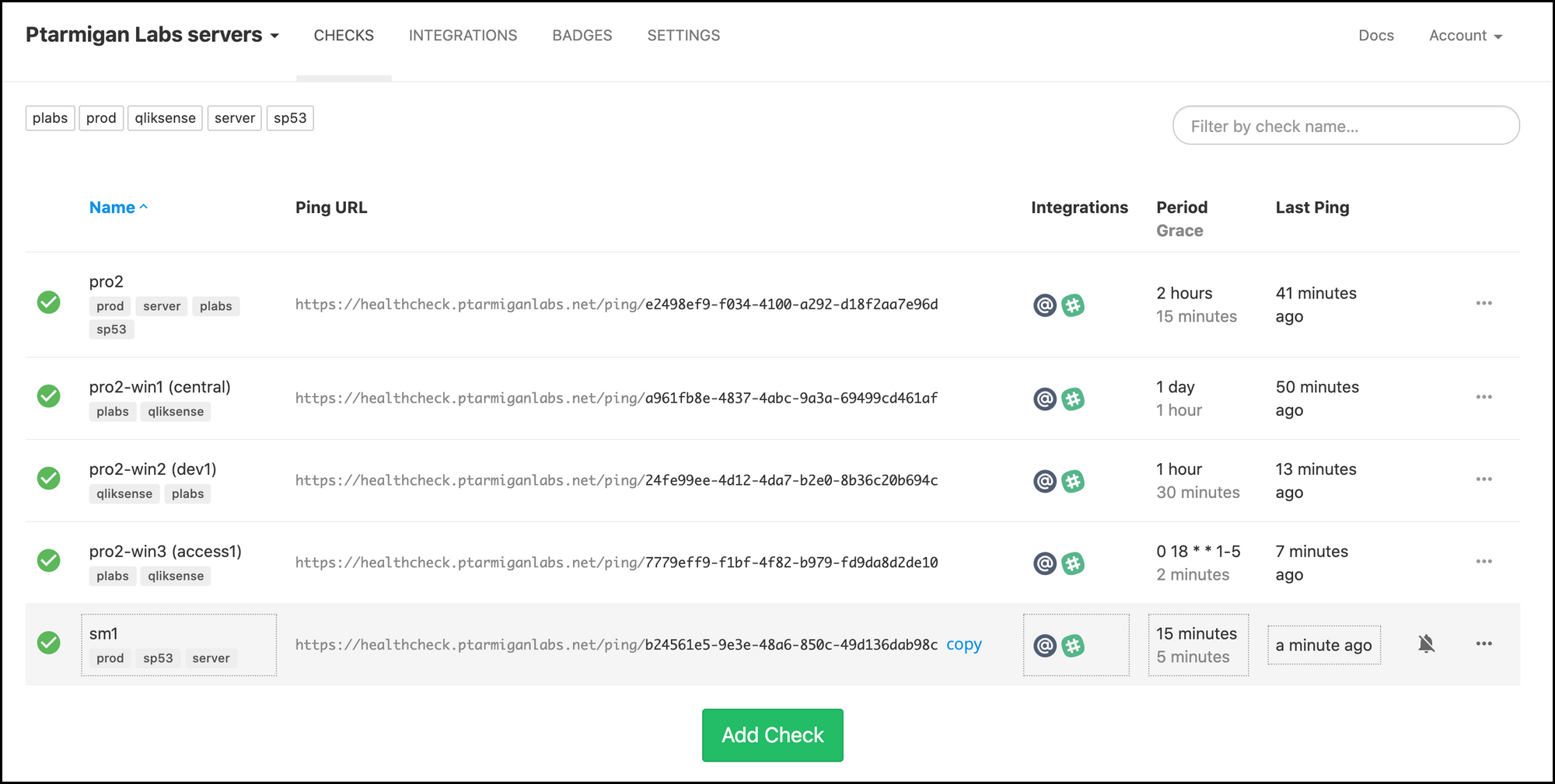The image size is (1555, 784).
Task: Open '7 minutes ago' last ping details
Action: point(1312,563)
